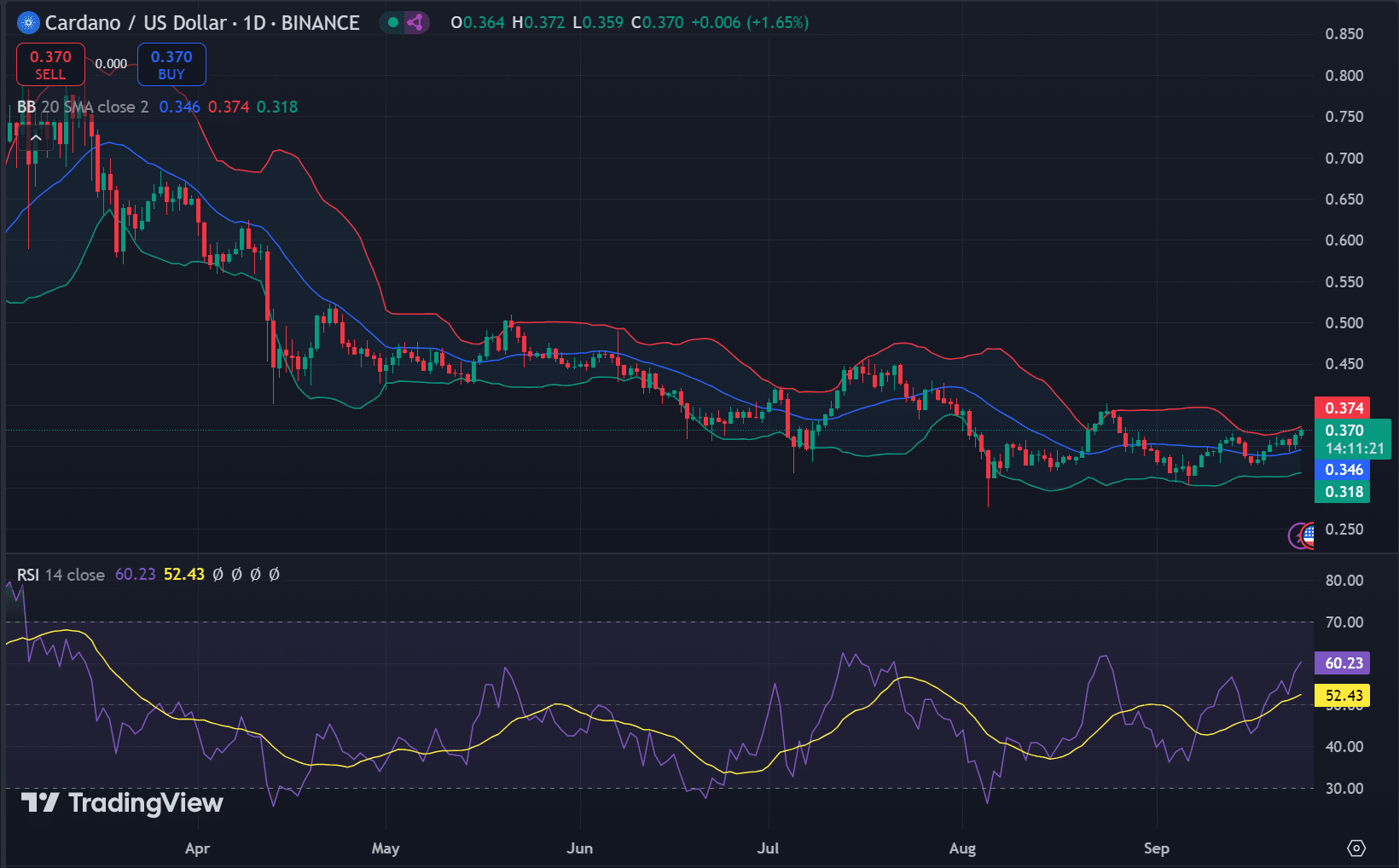Click the yellow 52.43 RSI average label
Screen dimensions: 1399x868
tap(1343, 696)
